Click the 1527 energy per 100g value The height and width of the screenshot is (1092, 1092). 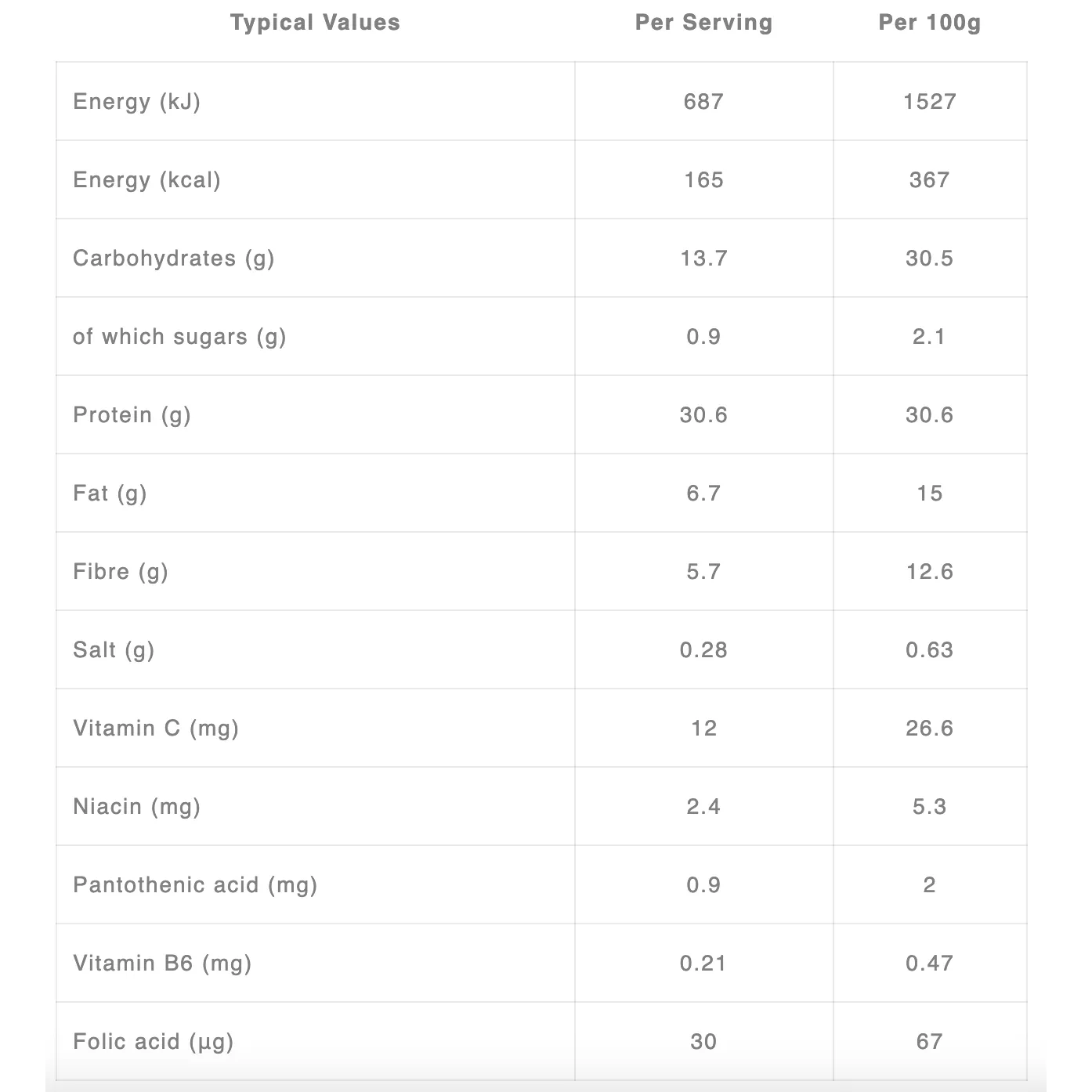[929, 102]
